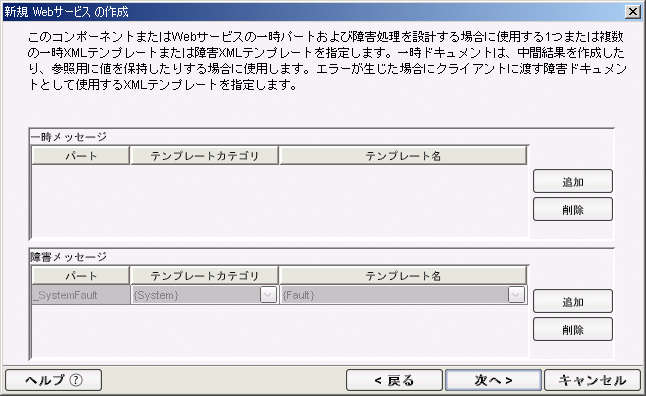Screen dimensions: 646x396
Task: Click the 障害メッセージ group label
Action: tap(69, 257)
